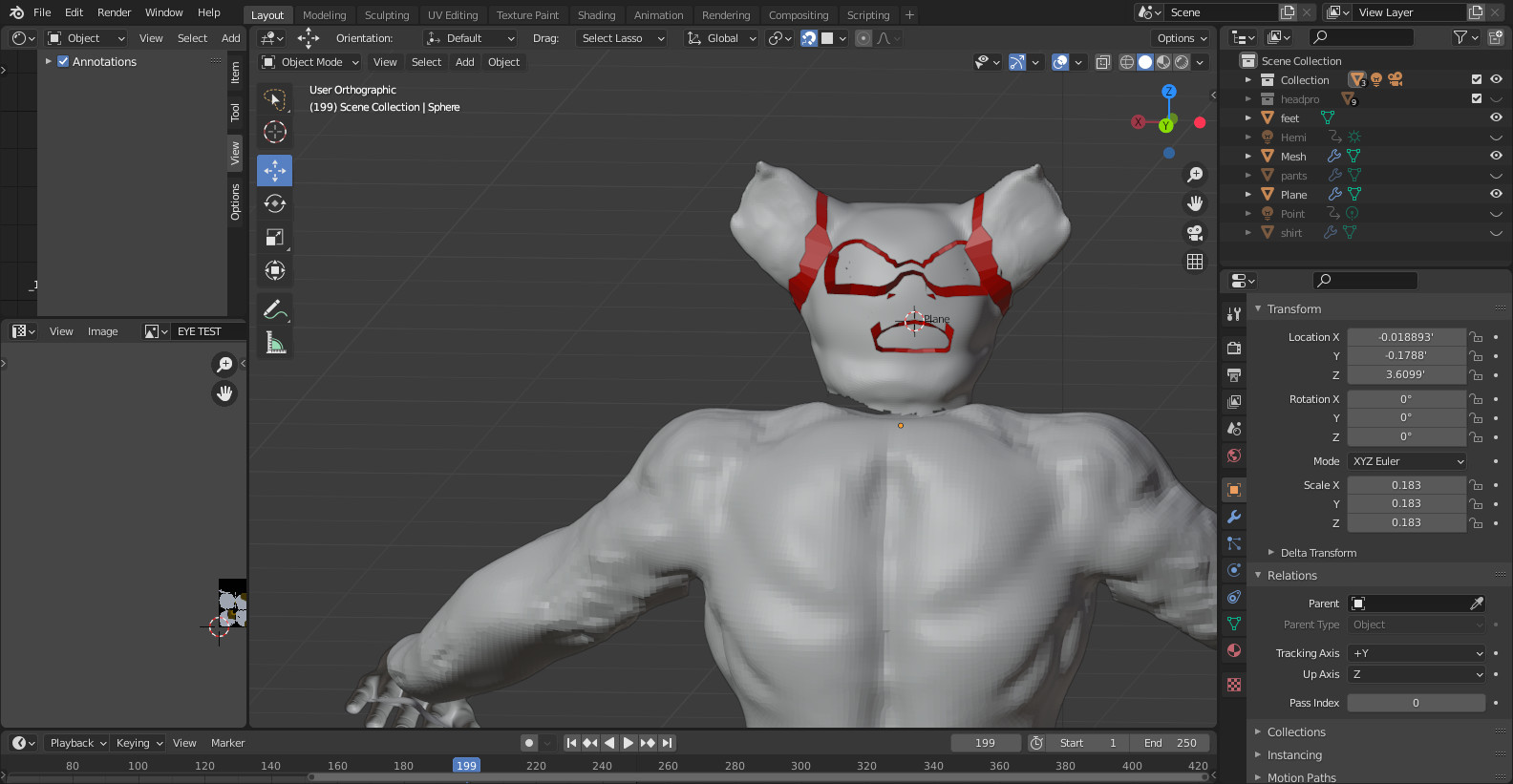Pick the Measure ruler tool
The height and width of the screenshot is (784, 1513).
click(275, 343)
